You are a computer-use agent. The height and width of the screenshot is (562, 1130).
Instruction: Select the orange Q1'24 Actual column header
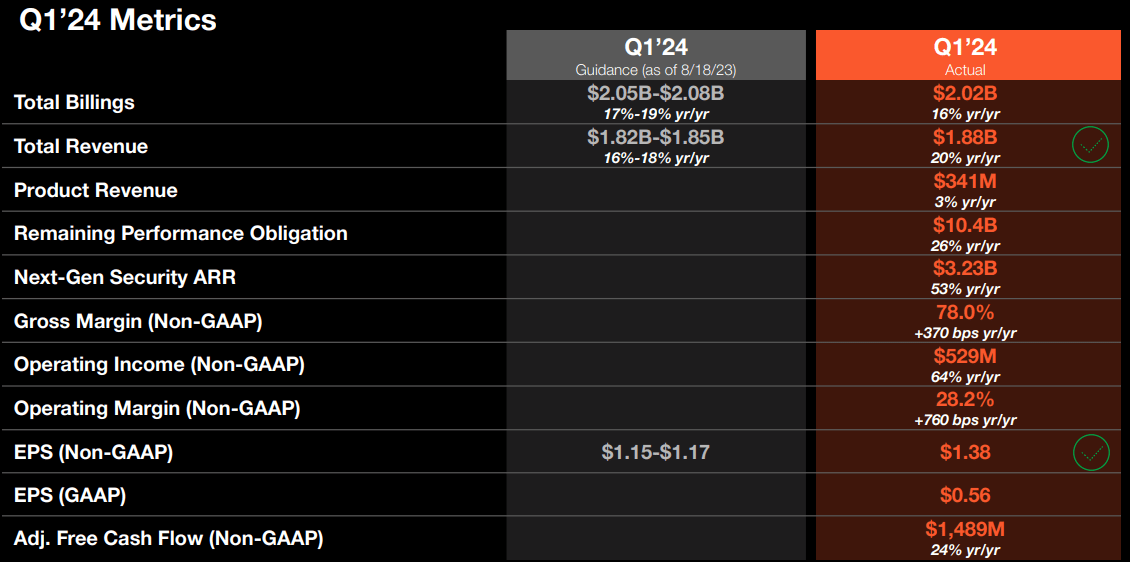click(x=965, y=55)
